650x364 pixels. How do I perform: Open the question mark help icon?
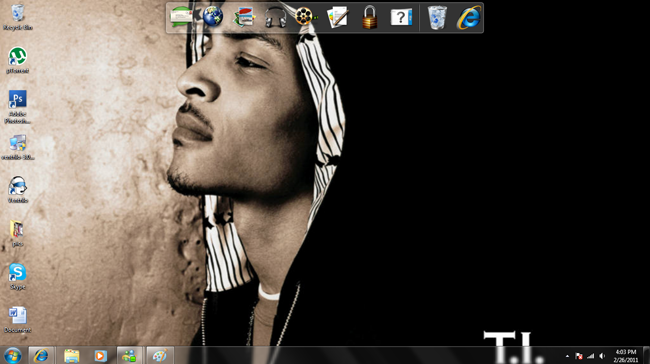click(401, 17)
